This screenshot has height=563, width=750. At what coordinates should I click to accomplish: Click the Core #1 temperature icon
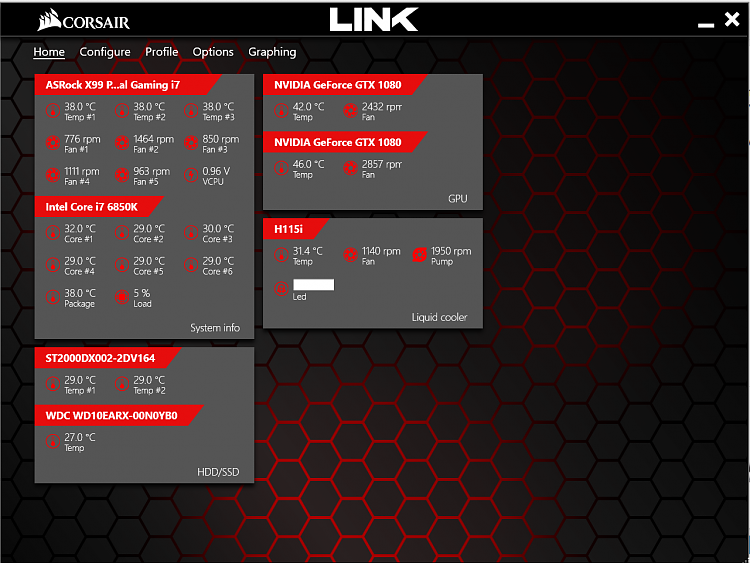click(x=53, y=233)
